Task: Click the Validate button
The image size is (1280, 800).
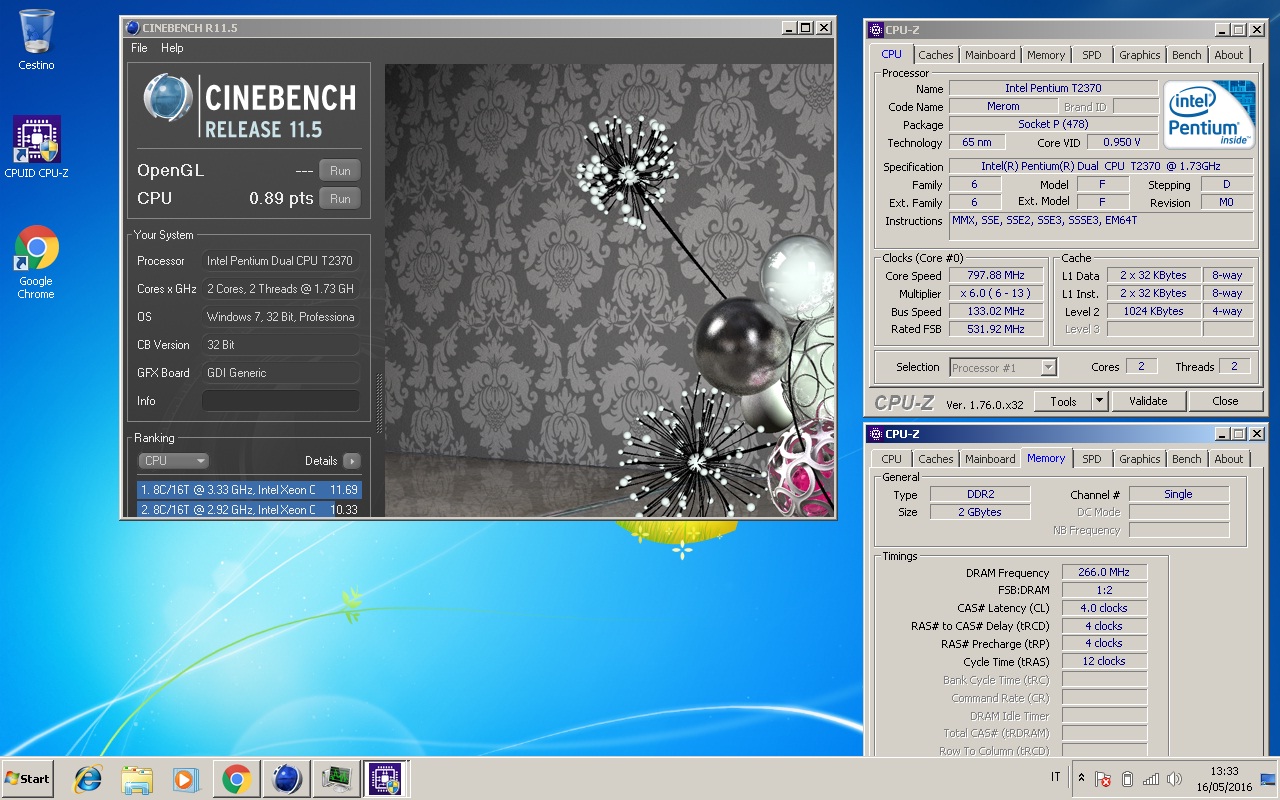Action: [x=1148, y=401]
